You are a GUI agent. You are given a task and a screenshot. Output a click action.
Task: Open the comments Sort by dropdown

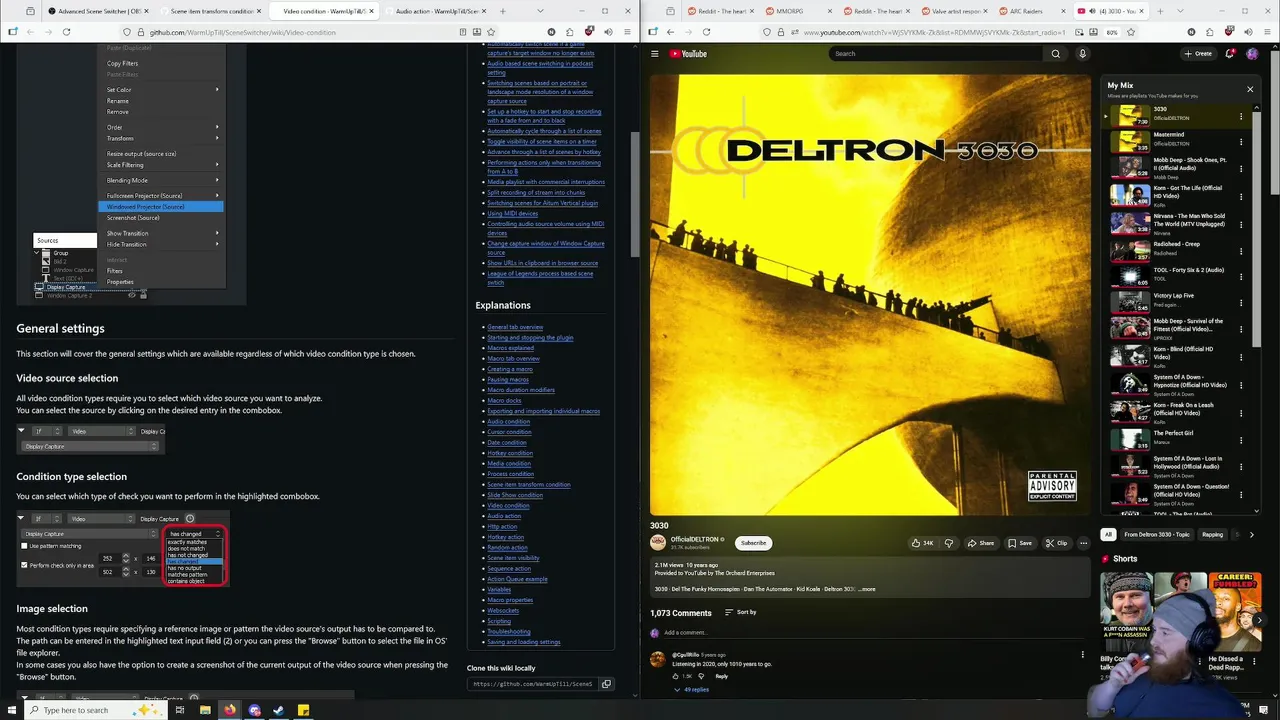click(739, 612)
